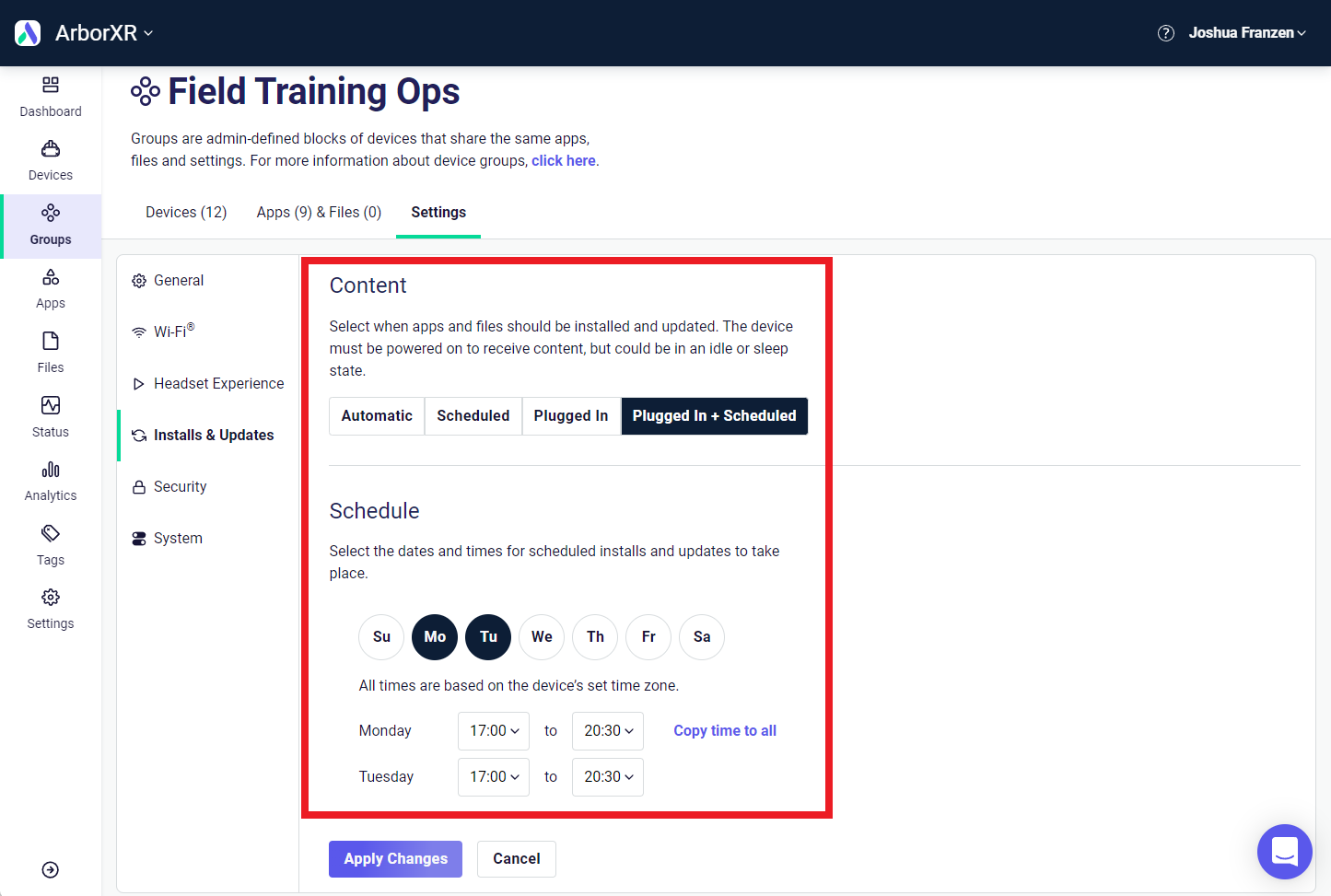Open Files in the sidebar
The width and height of the screenshot is (1331, 896).
click(x=51, y=354)
